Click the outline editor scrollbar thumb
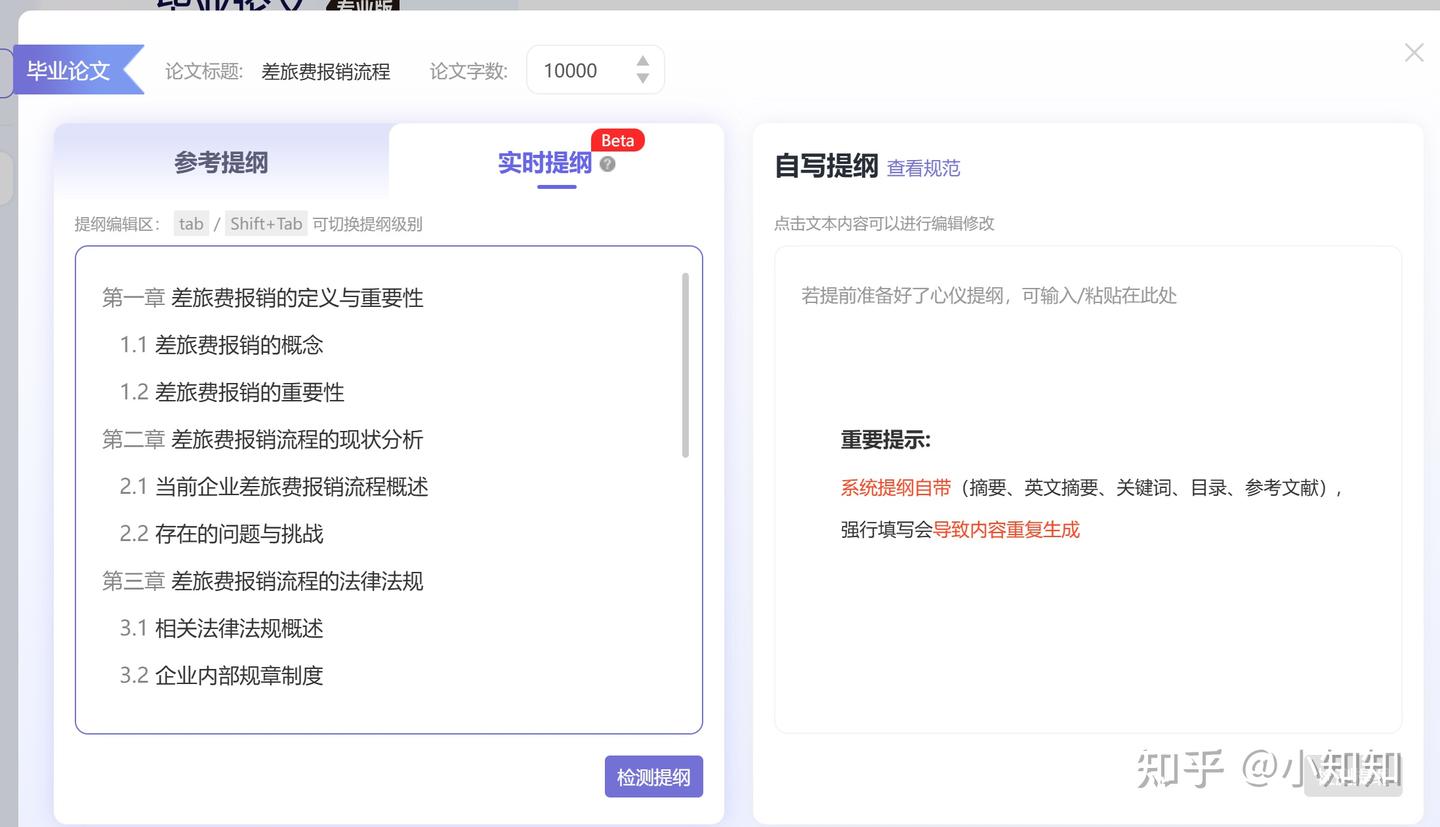 685,365
